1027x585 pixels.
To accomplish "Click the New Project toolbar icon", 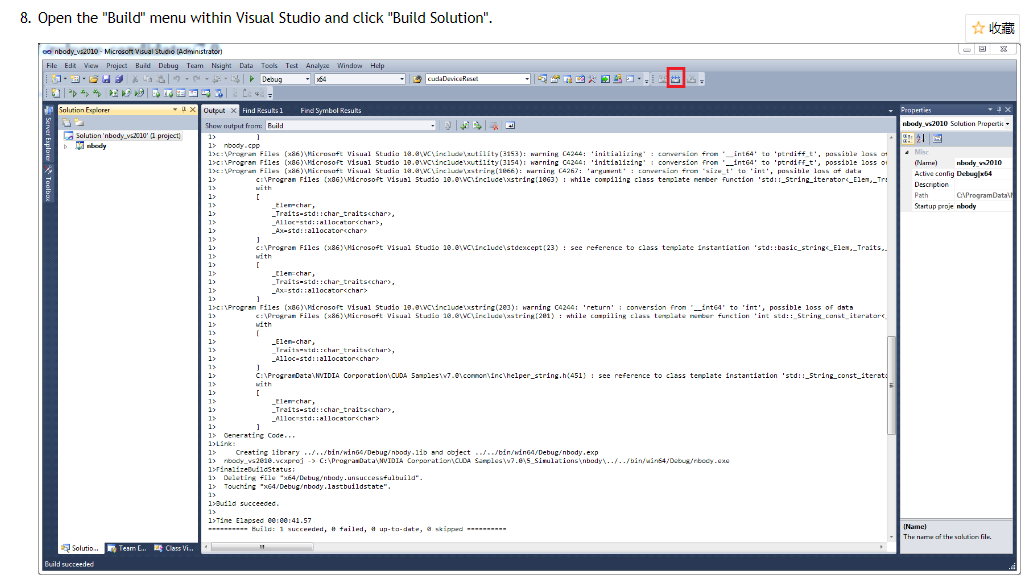I will (x=56, y=79).
